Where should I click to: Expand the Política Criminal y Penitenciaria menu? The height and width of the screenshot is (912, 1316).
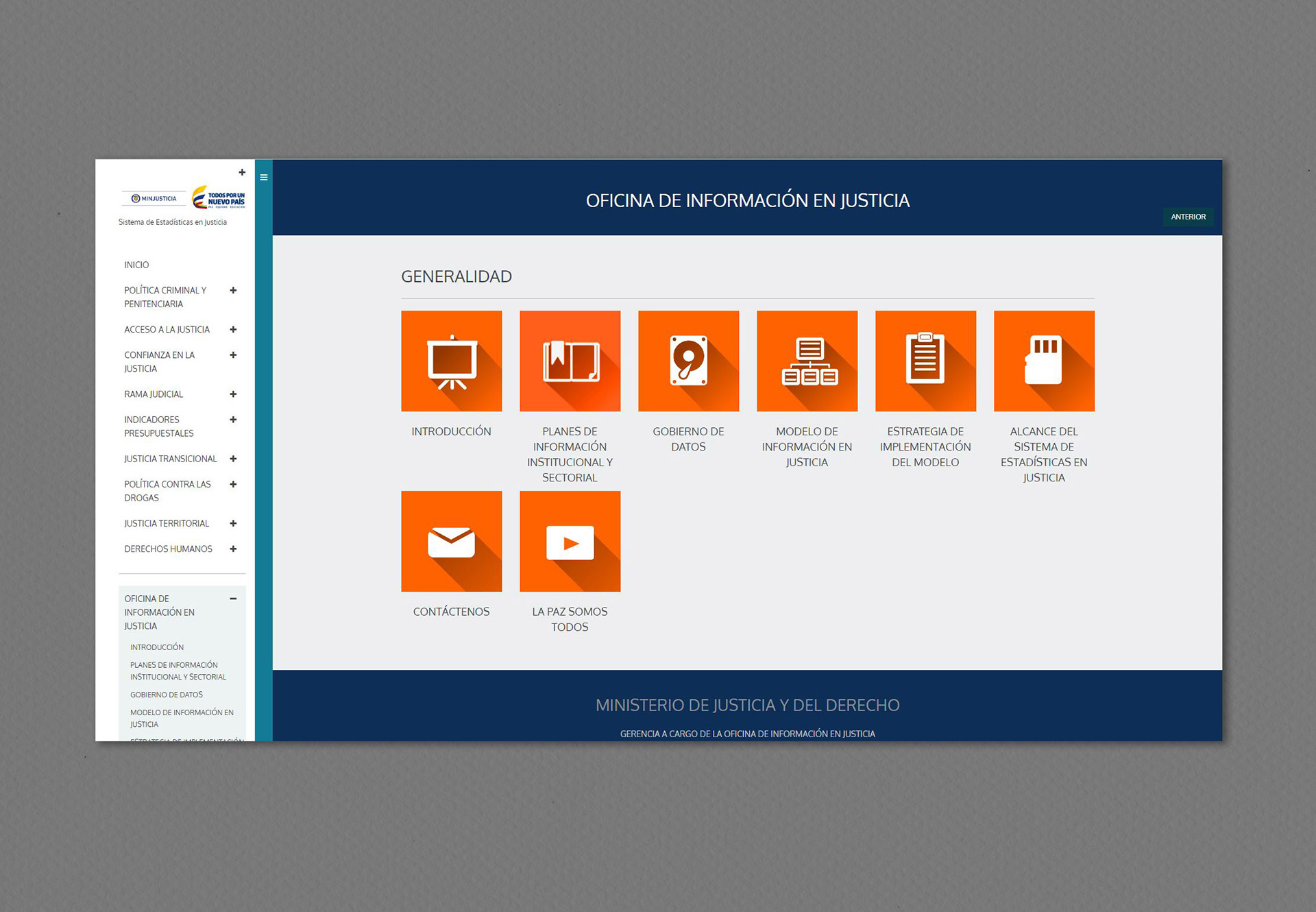(233, 291)
